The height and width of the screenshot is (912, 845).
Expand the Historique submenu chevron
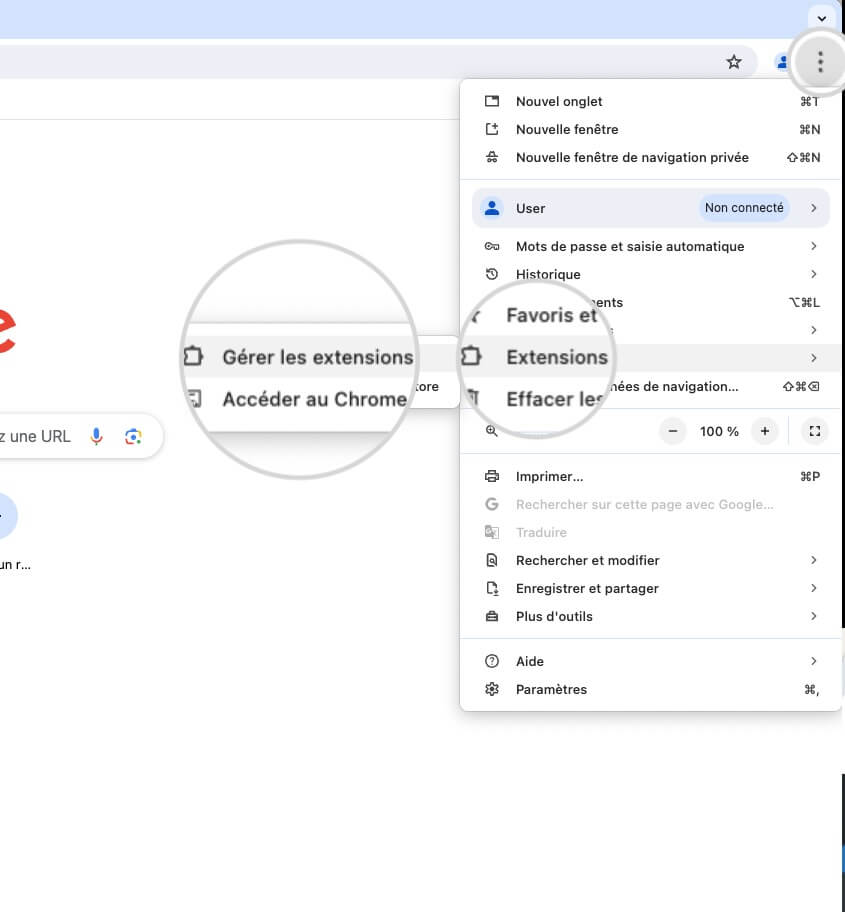[x=814, y=274]
